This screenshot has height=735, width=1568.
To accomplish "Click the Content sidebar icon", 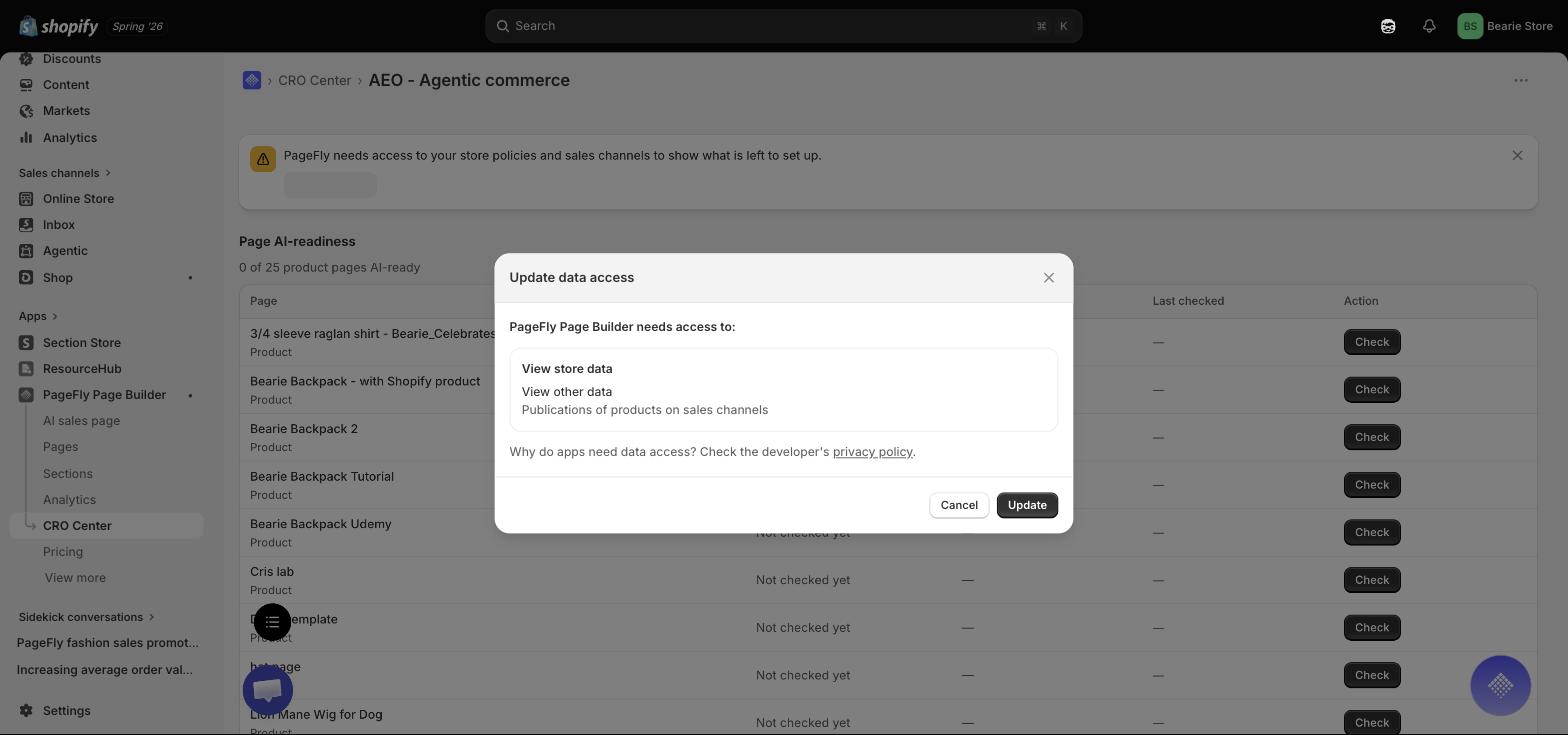I will (x=26, y=85).
